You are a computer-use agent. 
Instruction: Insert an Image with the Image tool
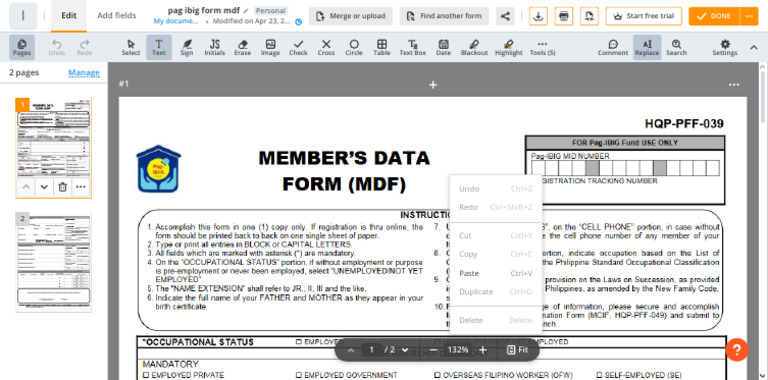270,48
